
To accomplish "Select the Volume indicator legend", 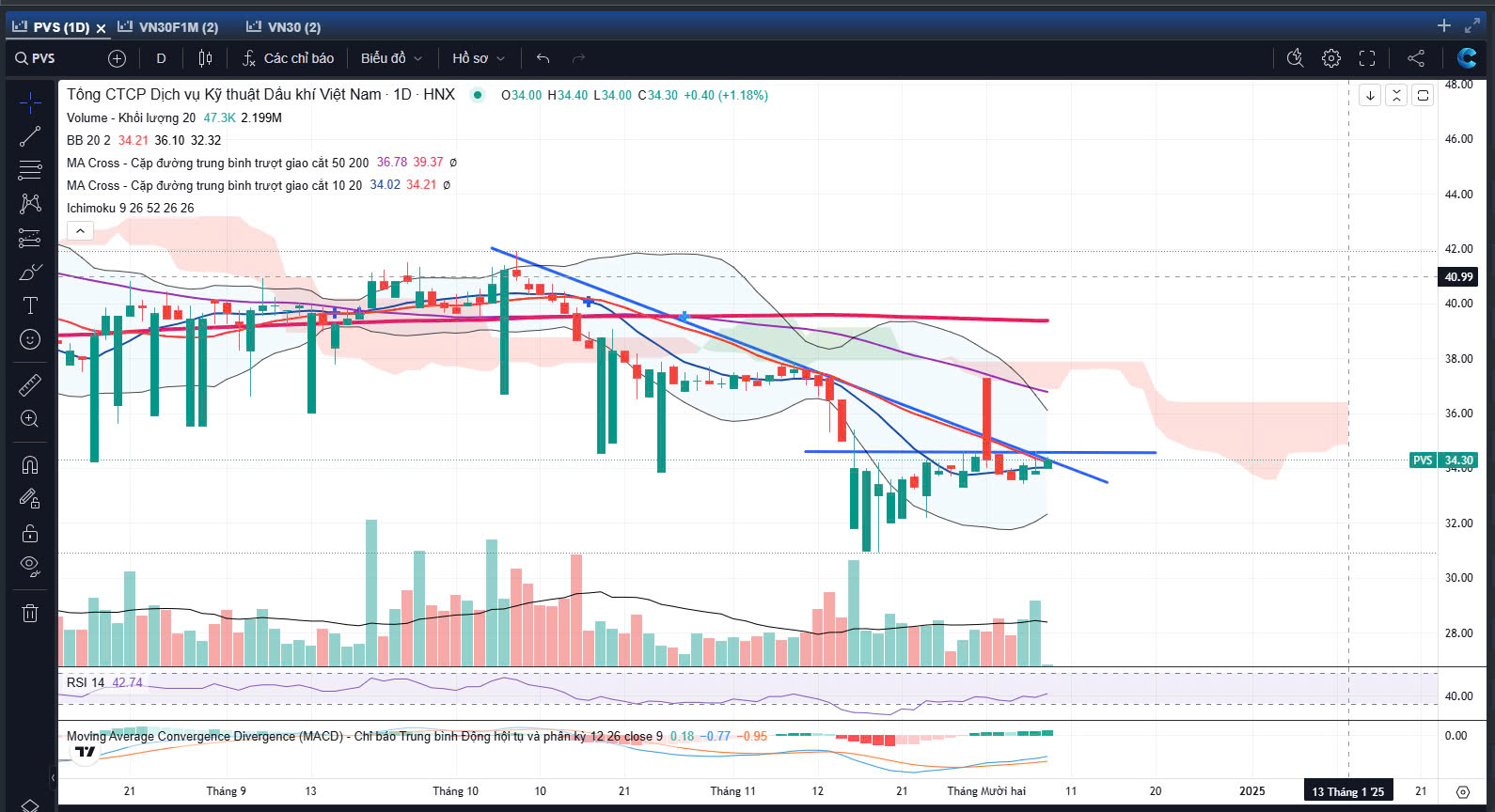I will coord(131,117).
